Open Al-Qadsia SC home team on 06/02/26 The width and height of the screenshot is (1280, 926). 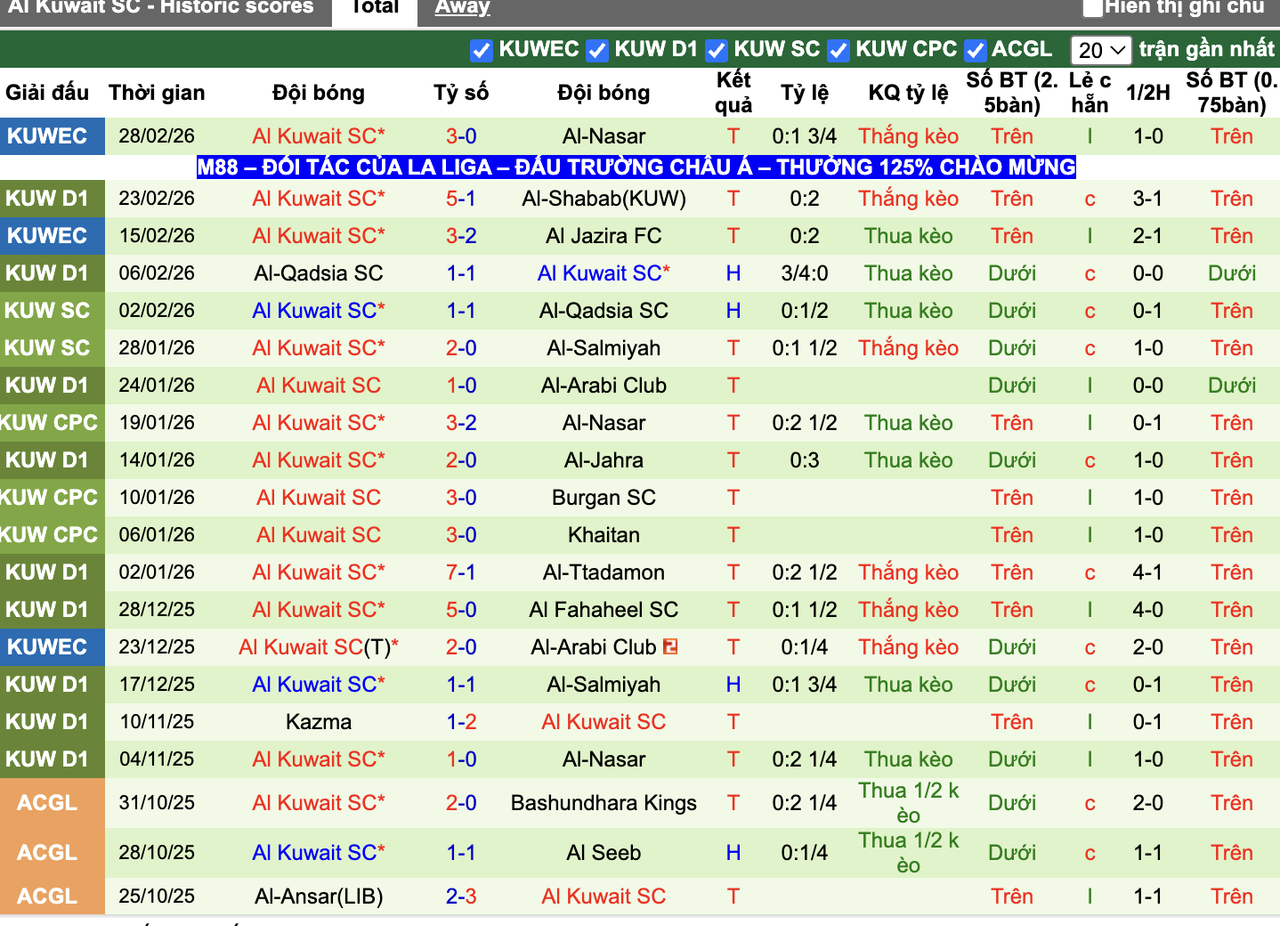coord(319,273)
